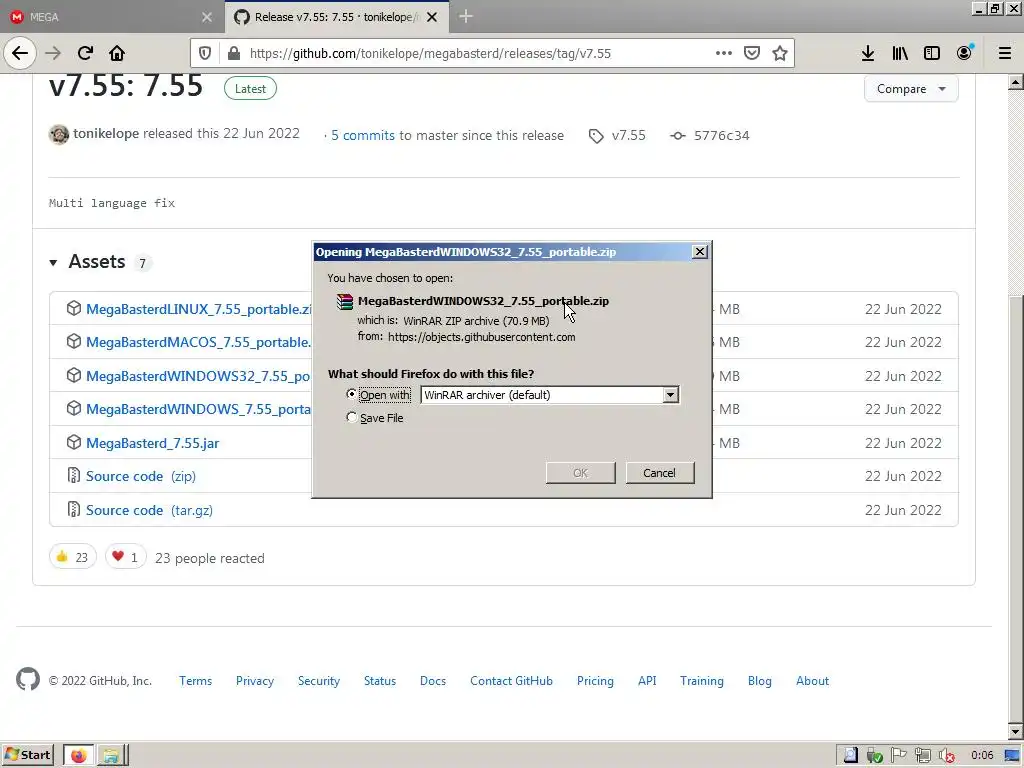1024x768 pixels.
Task: Select the Save File radio button
Action: 351,417
